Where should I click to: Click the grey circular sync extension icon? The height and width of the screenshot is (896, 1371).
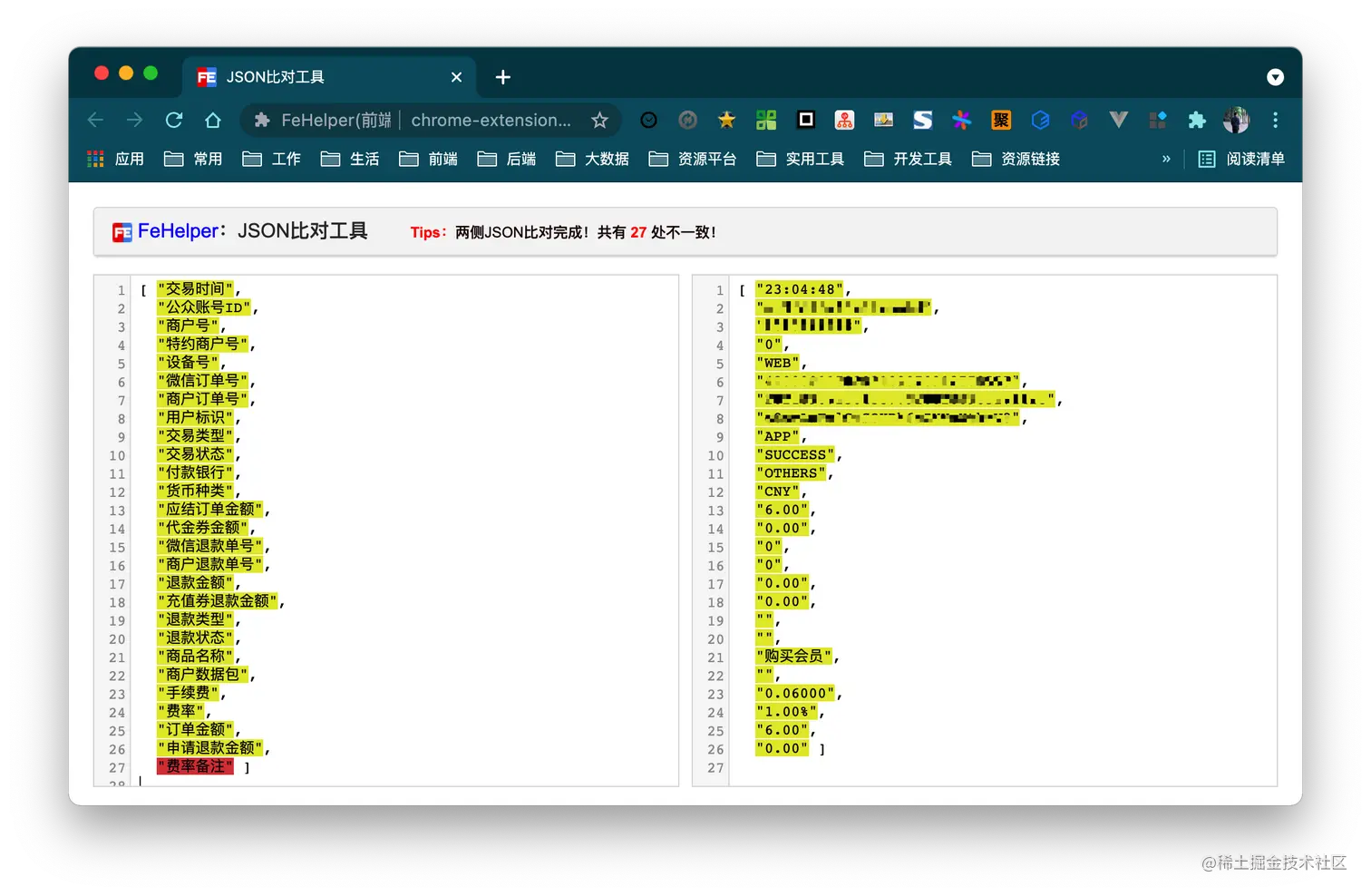click(x=688, y=120)
